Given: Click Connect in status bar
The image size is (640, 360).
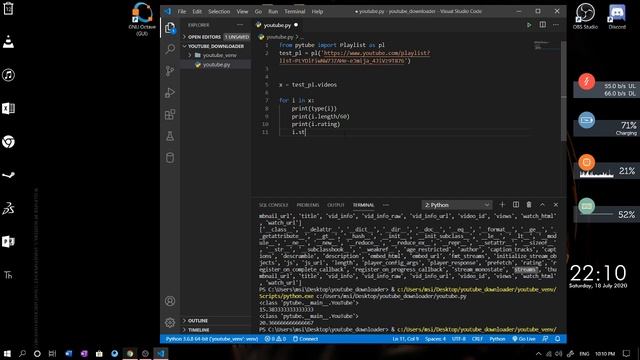Looking at the screenshot, I should (305, 339).
